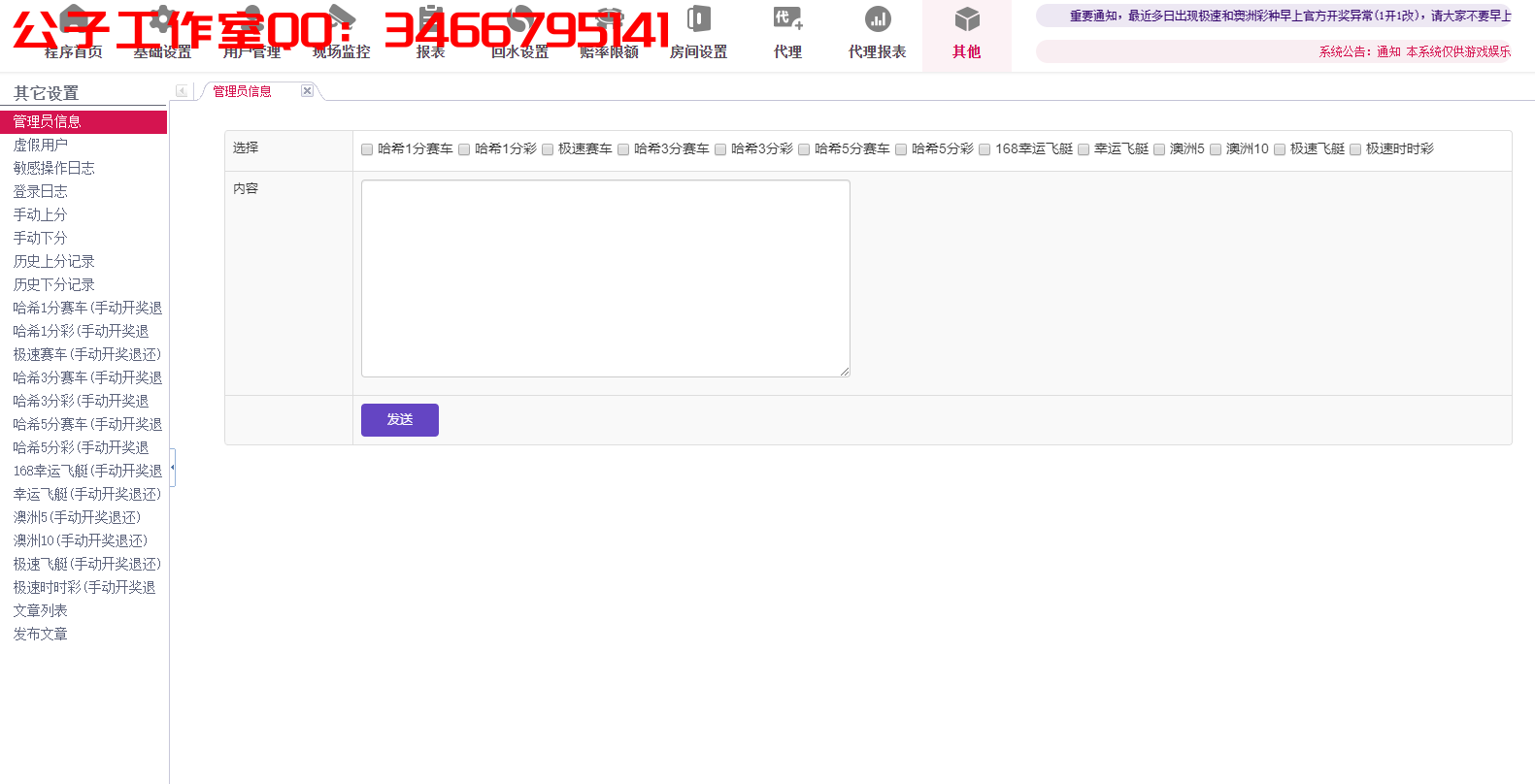This screenshot has width=1535, height=784.
Task: Open 报表 in the top navigation
Action: tap(430, 51)
